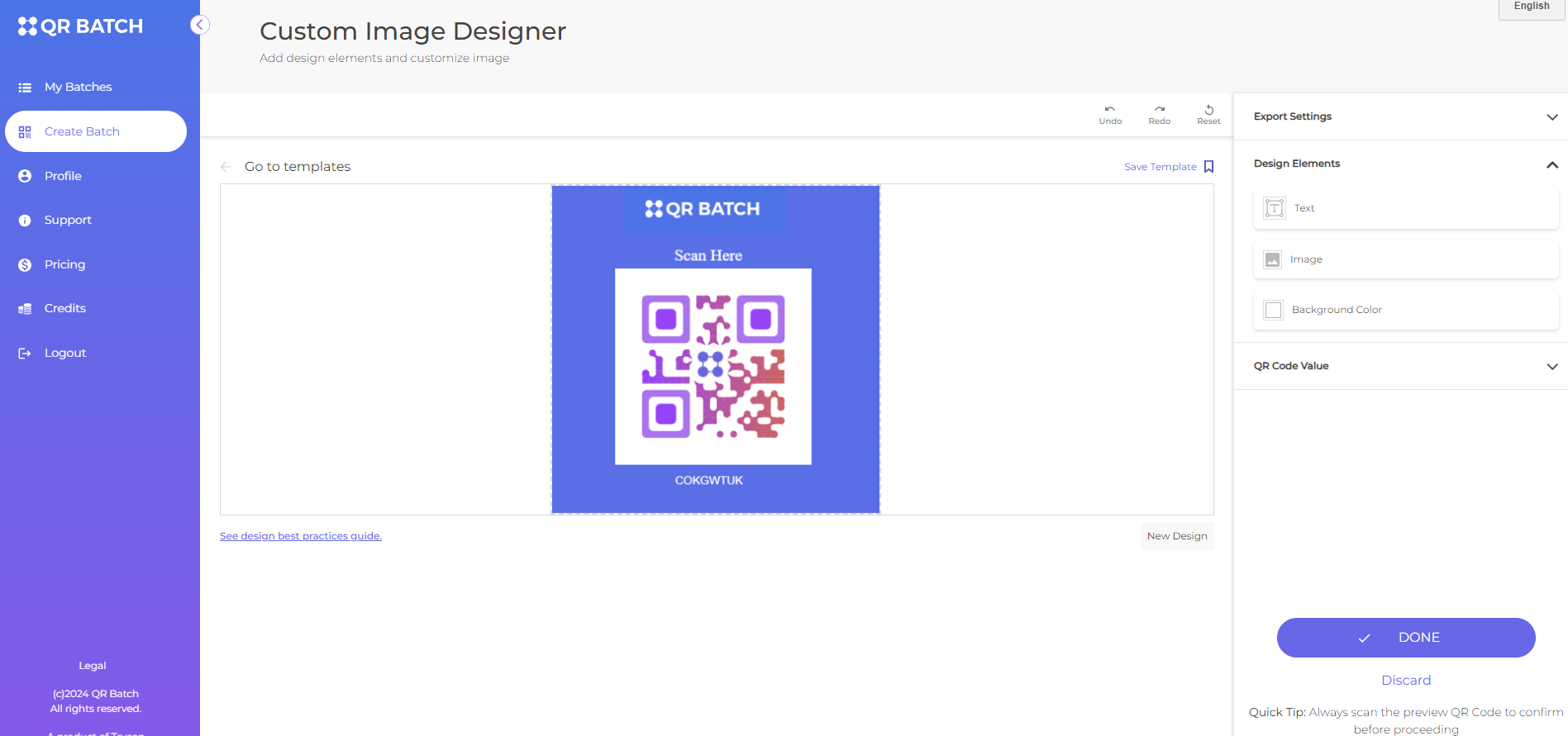Open the Legal link in sidebar

[93, 666]
